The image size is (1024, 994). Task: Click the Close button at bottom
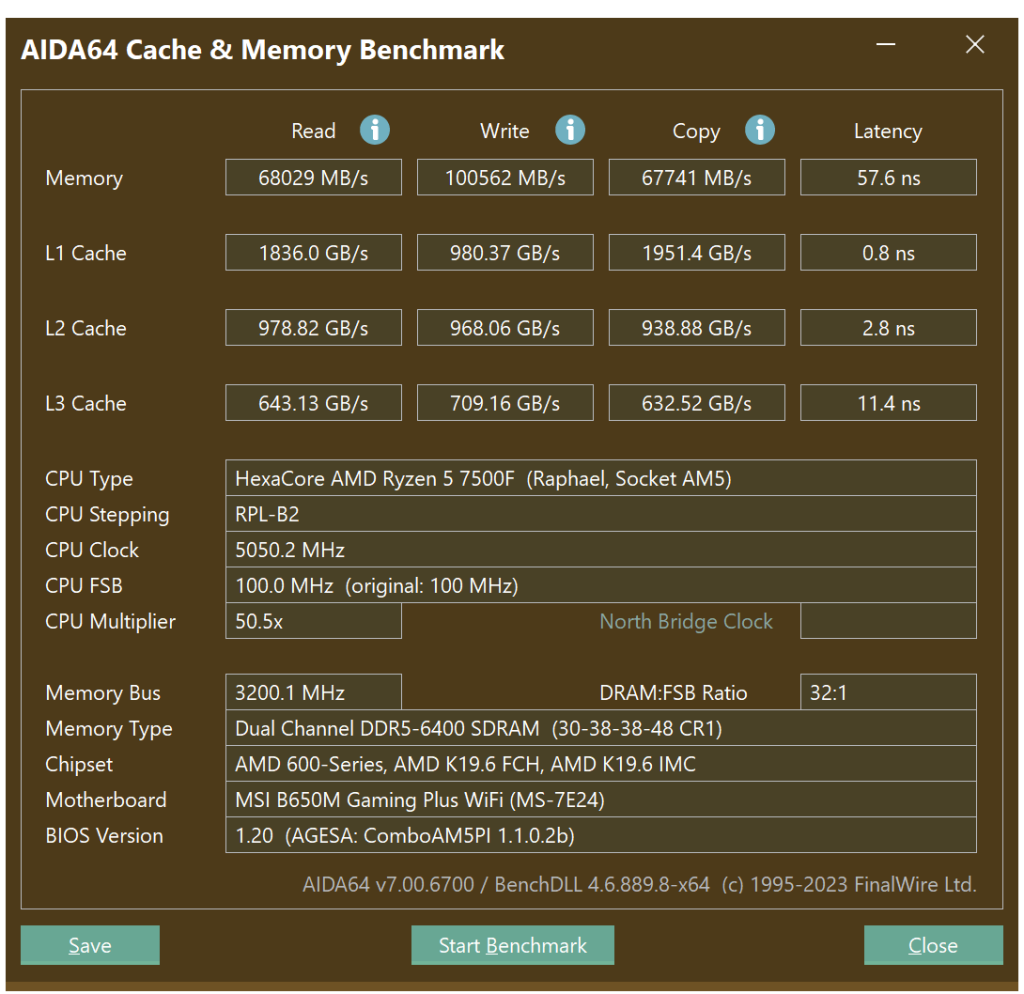932,945
